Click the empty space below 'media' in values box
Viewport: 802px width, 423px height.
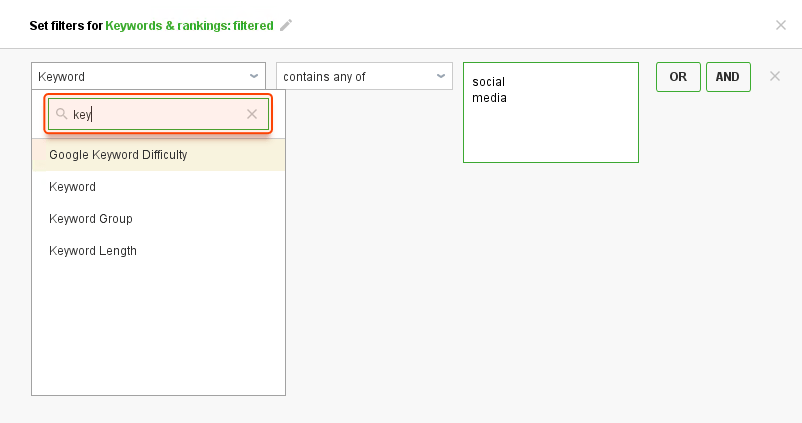(551, 133)
